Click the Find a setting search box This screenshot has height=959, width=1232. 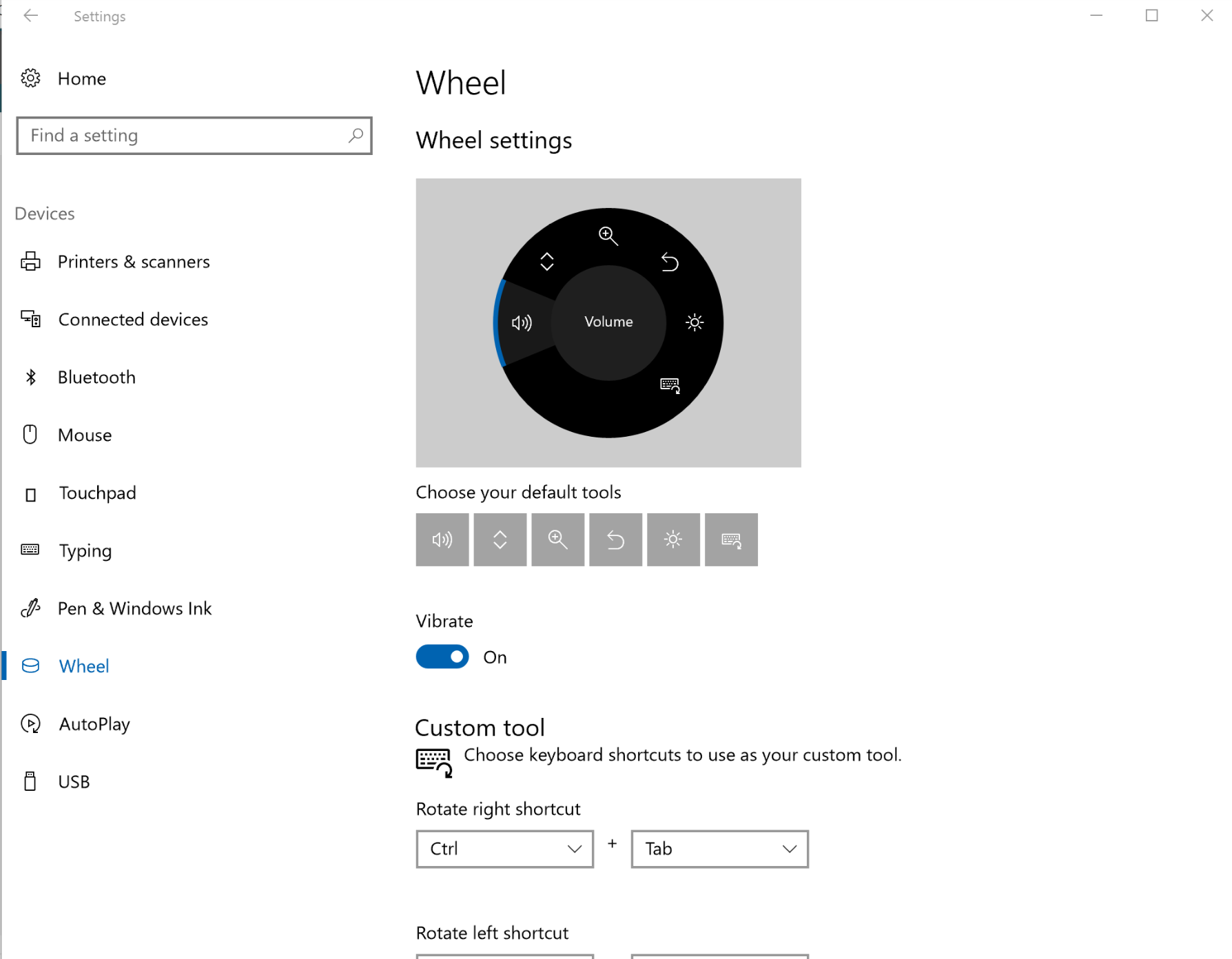[194, 136]
